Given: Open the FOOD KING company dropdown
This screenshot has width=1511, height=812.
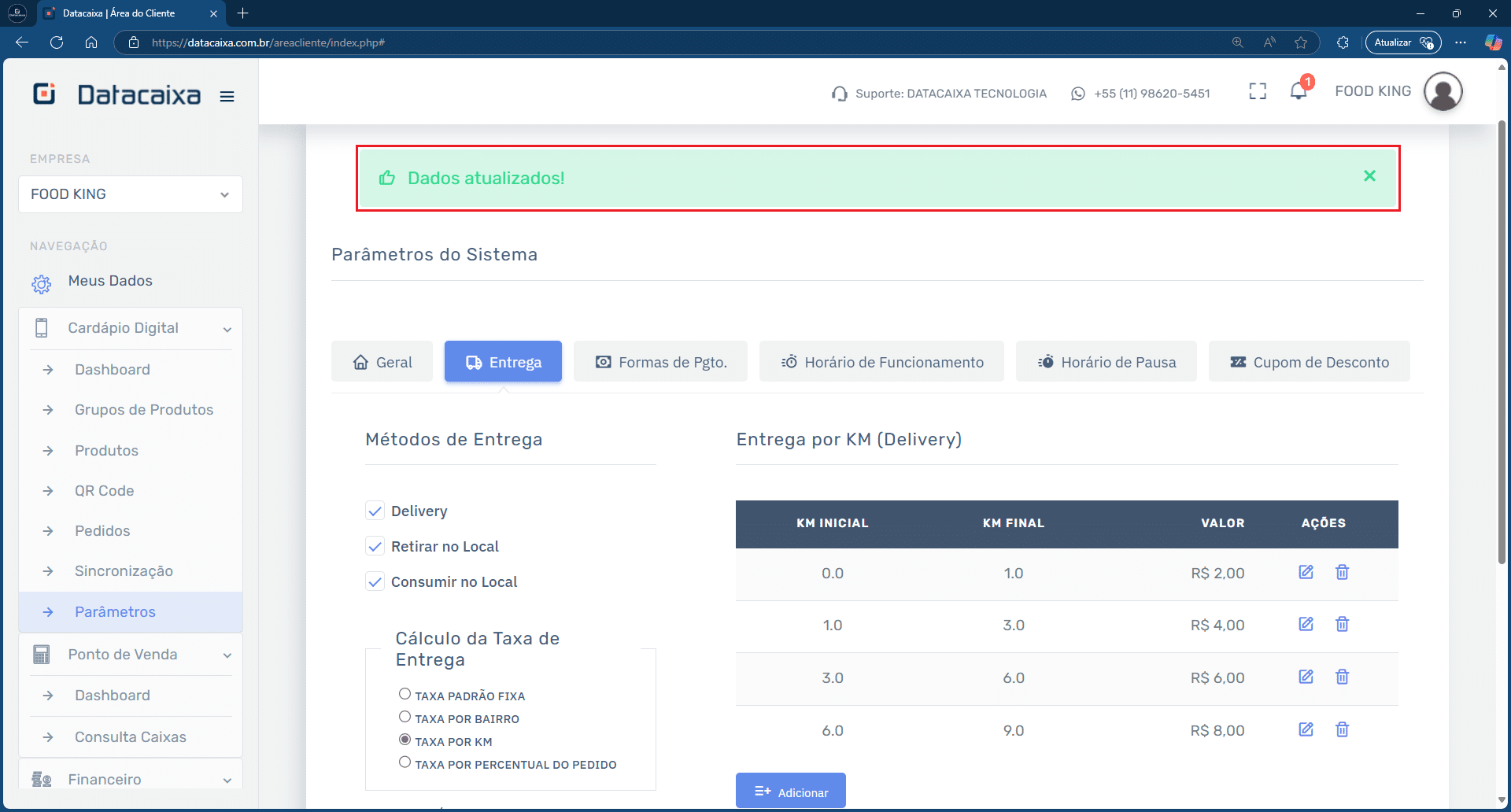Looking at the screenshot, I should 131,194.
